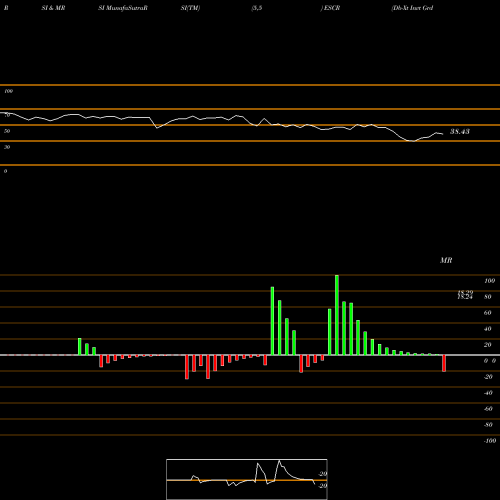Click the MR axis label 80
This screenshot has width=500, height=500.
[x=488, y=297]
